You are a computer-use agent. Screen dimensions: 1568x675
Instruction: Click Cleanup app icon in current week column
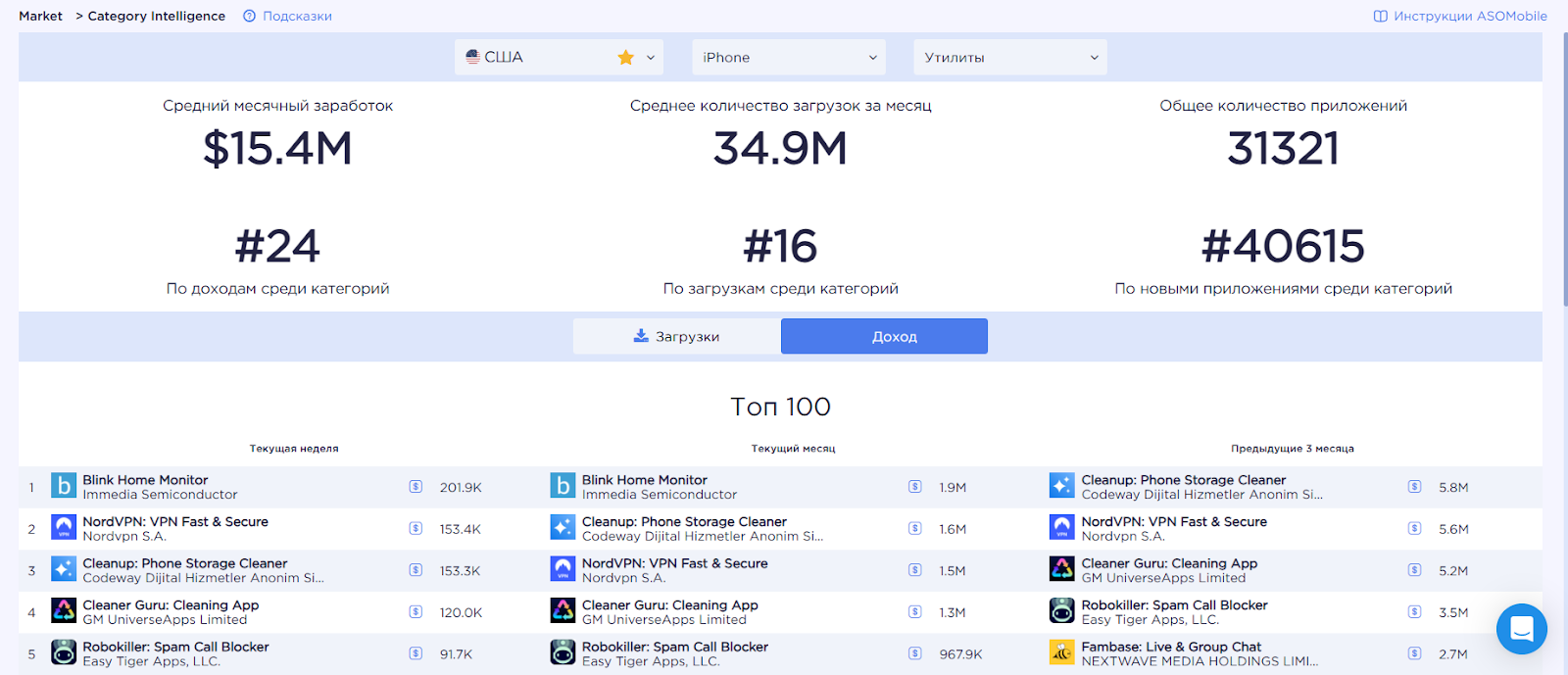coord(64,569)
